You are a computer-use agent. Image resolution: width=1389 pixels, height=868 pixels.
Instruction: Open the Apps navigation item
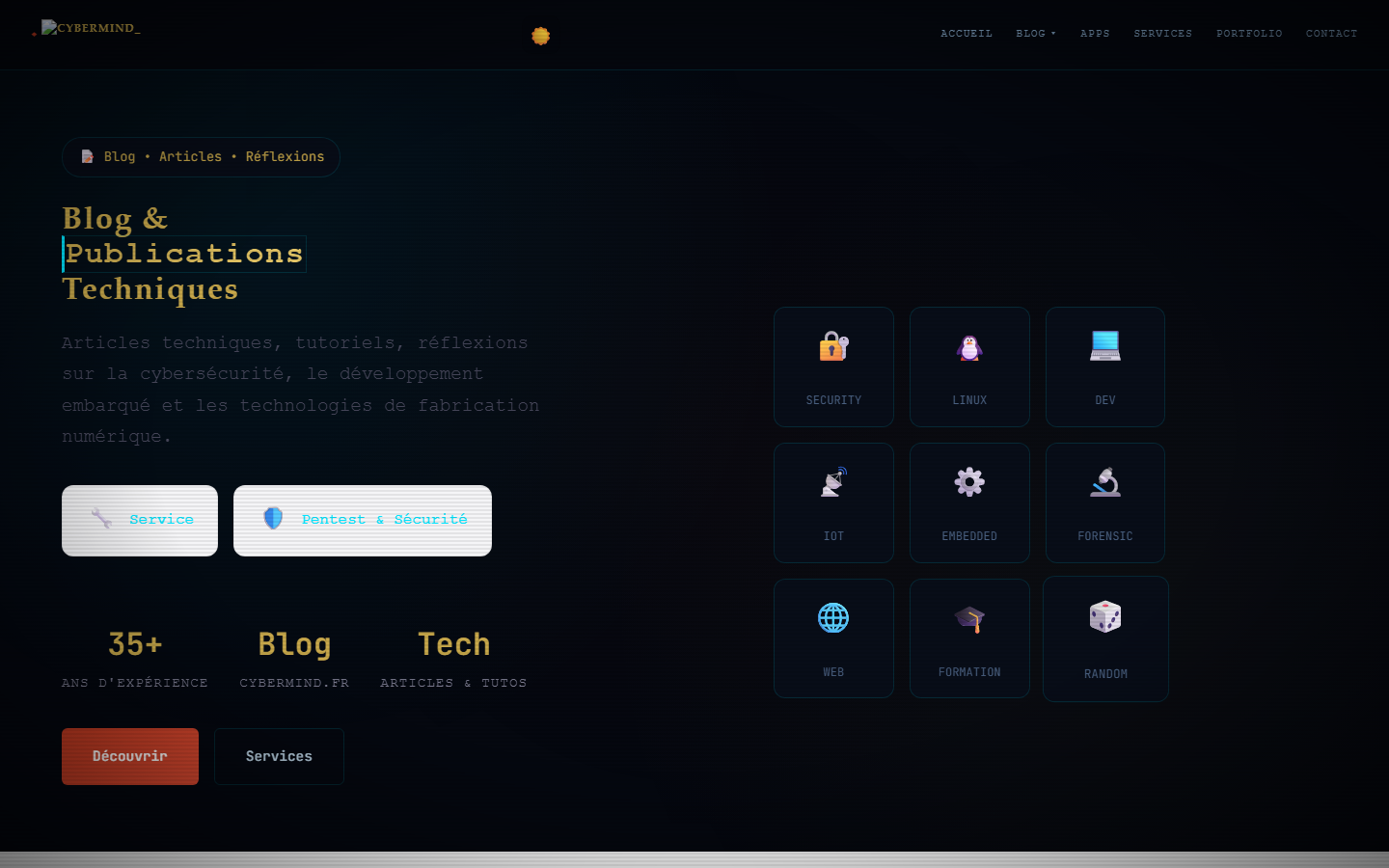1095,34
